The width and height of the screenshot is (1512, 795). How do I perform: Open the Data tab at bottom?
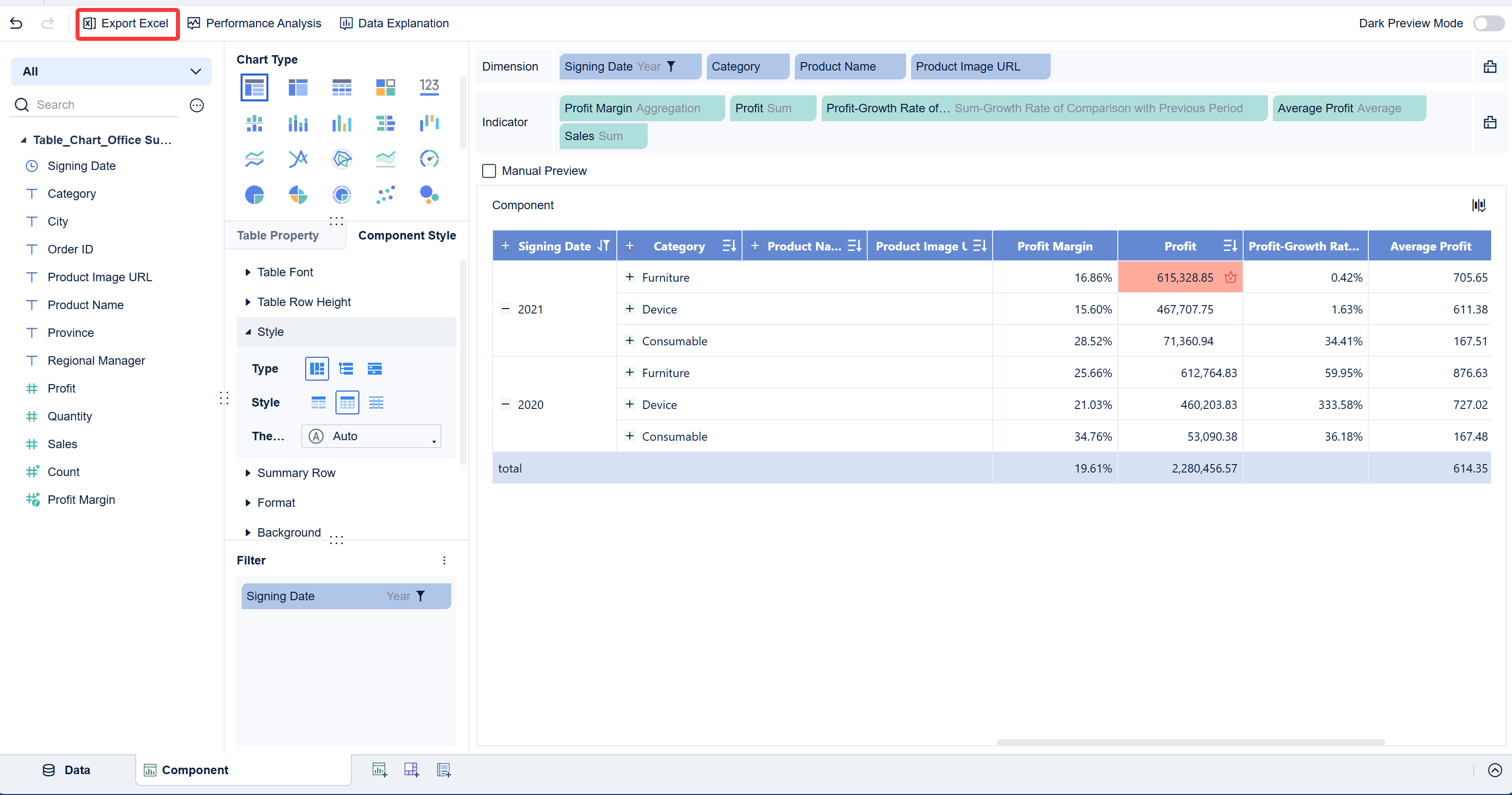point(66,770)
